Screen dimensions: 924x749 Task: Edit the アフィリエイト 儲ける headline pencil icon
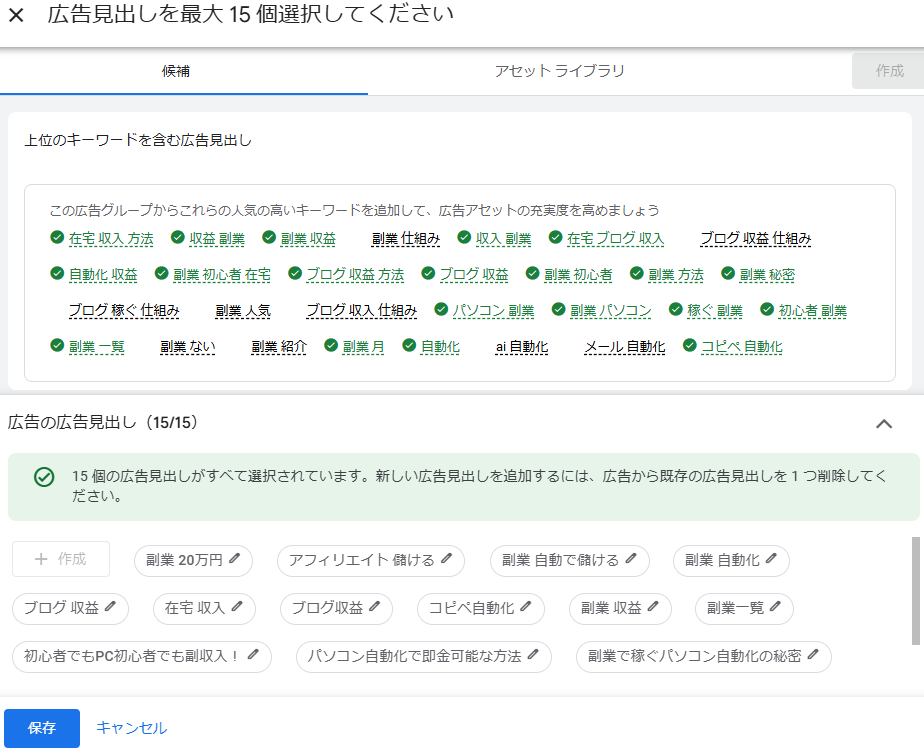coord(447,560)
